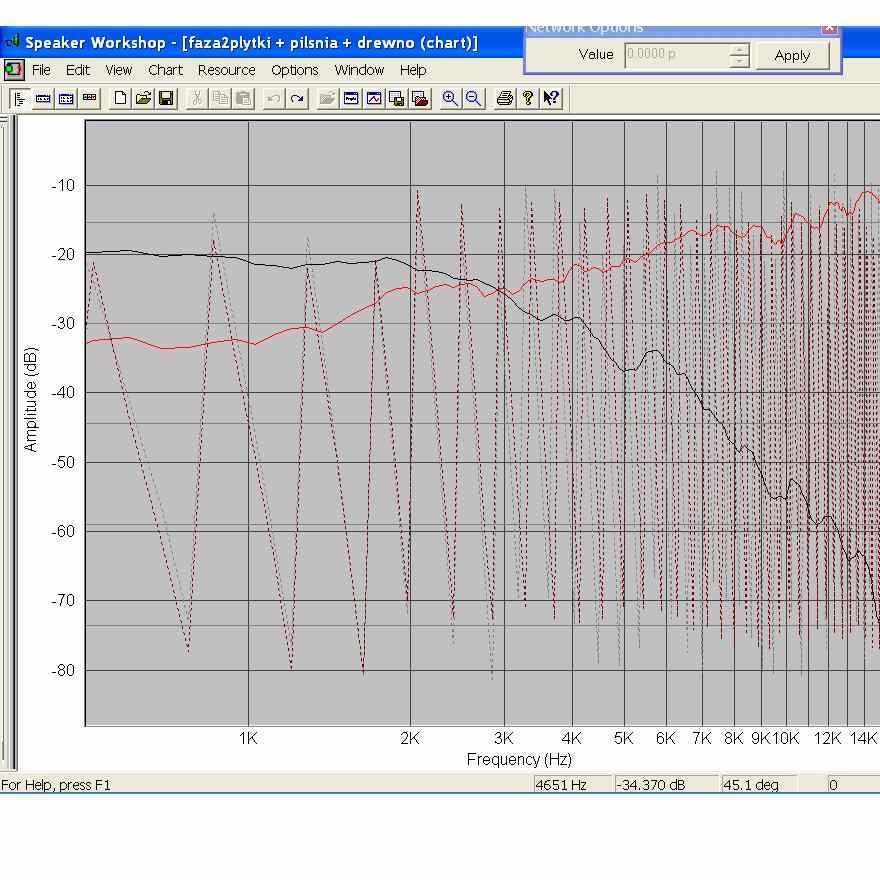Click the 'For Help, press F1' status text
The width and height of the screenshot is (880, 880).
tap(56, 785)
